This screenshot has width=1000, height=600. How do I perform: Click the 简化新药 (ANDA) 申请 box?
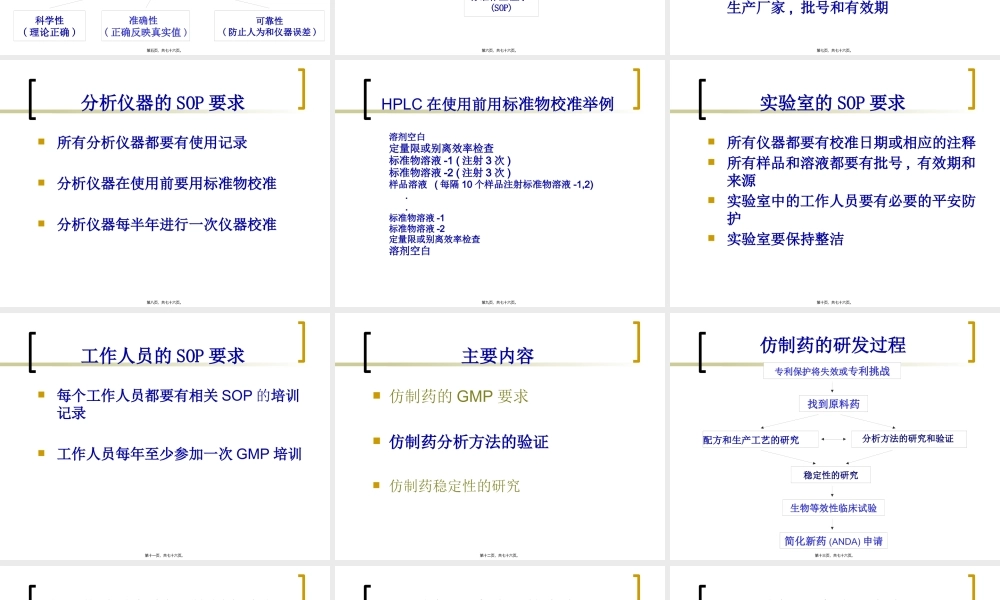832,539
